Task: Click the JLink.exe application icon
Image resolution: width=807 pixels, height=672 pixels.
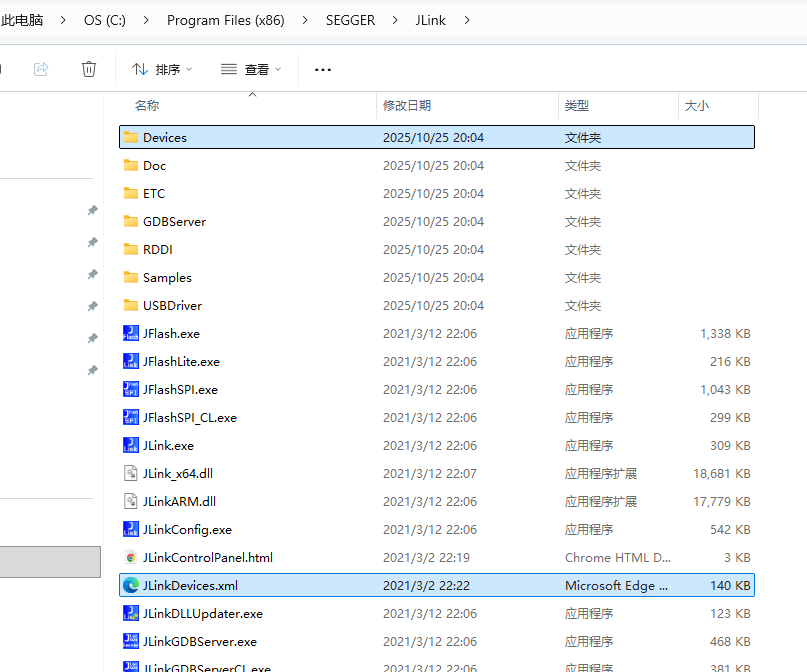Action: click(x=131, y=445)
